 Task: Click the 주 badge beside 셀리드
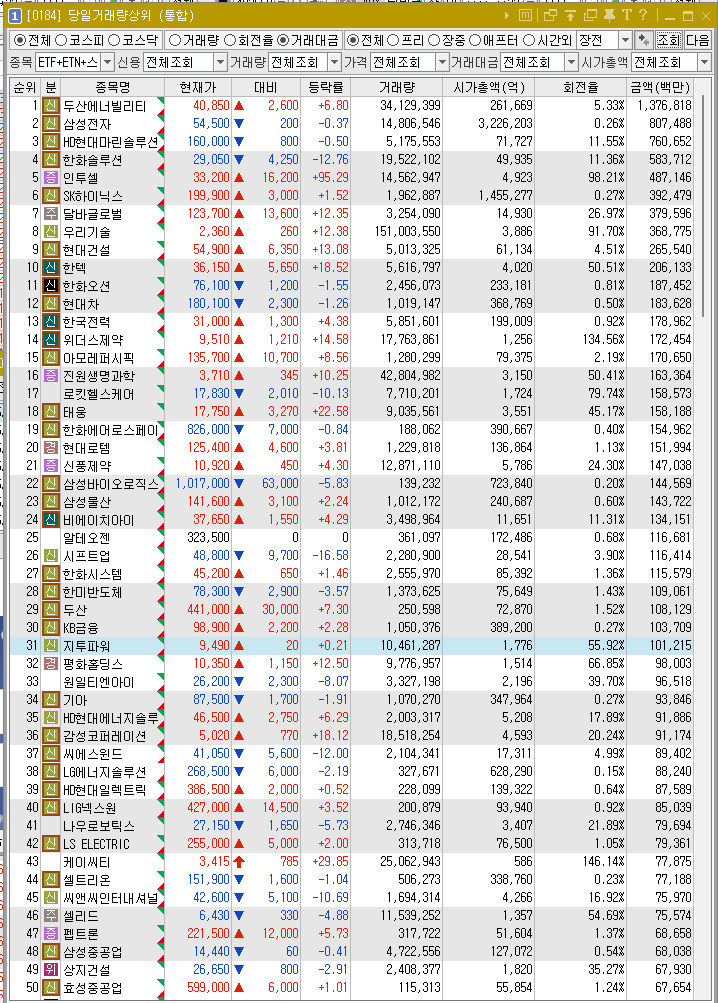(x=51, y=916)
